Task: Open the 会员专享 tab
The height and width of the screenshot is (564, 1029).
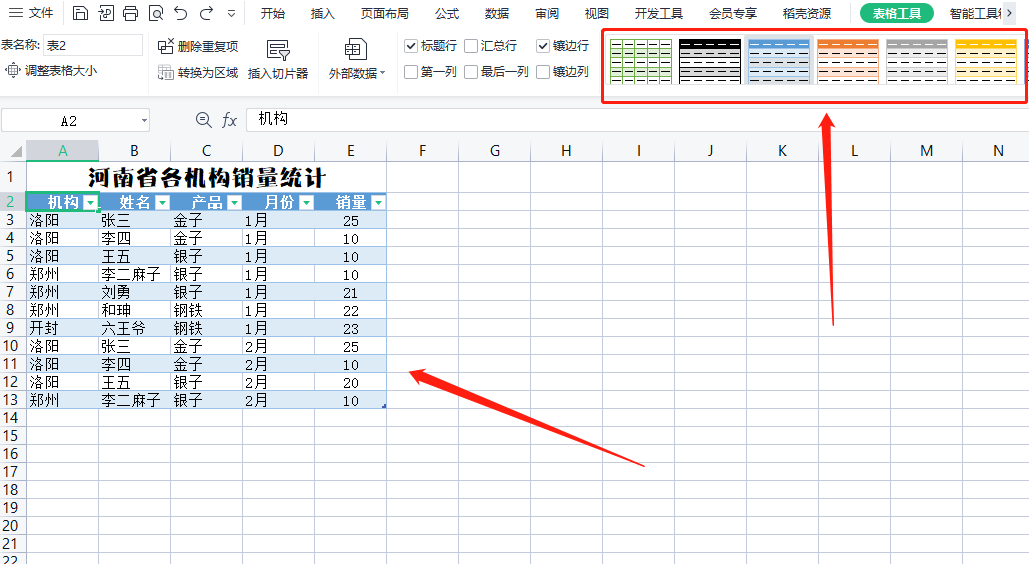Action: [x=733, y=13]
